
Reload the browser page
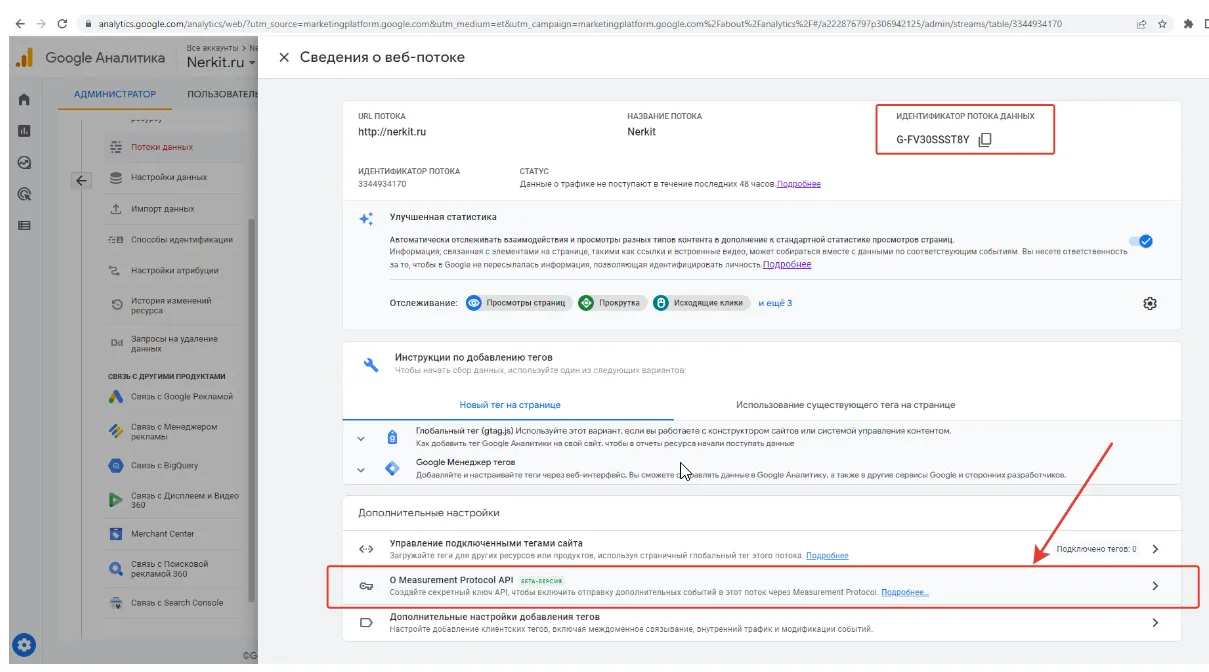[62, 23]
